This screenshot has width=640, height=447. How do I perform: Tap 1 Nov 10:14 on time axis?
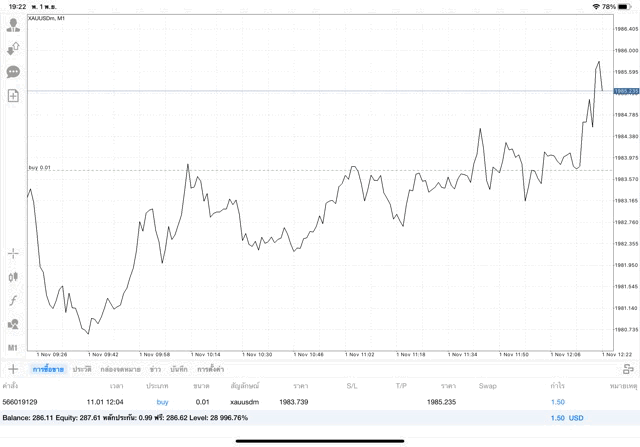click(x=205, y=354)
